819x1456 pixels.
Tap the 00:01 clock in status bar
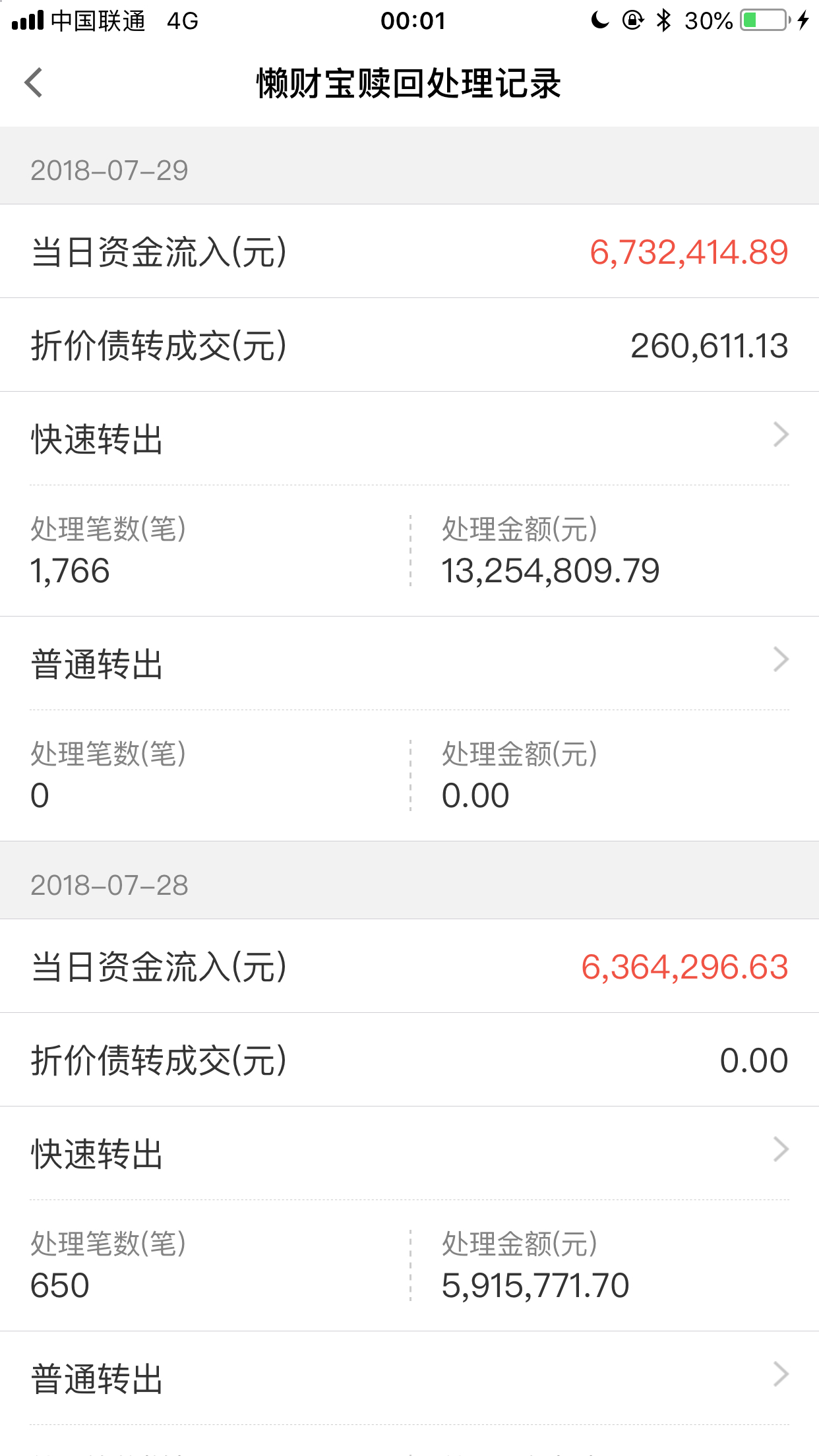coord(413,21)
